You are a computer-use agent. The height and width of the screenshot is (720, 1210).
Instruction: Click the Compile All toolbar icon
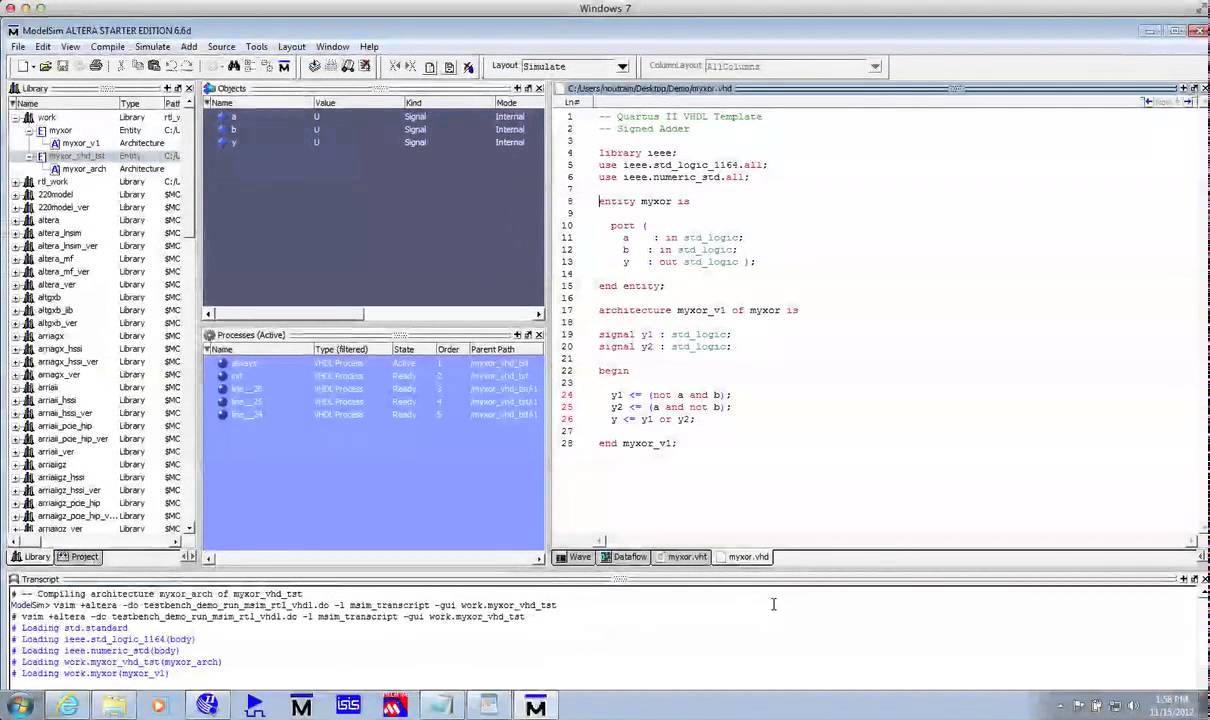pyautogui.click(x=331, y=66)
